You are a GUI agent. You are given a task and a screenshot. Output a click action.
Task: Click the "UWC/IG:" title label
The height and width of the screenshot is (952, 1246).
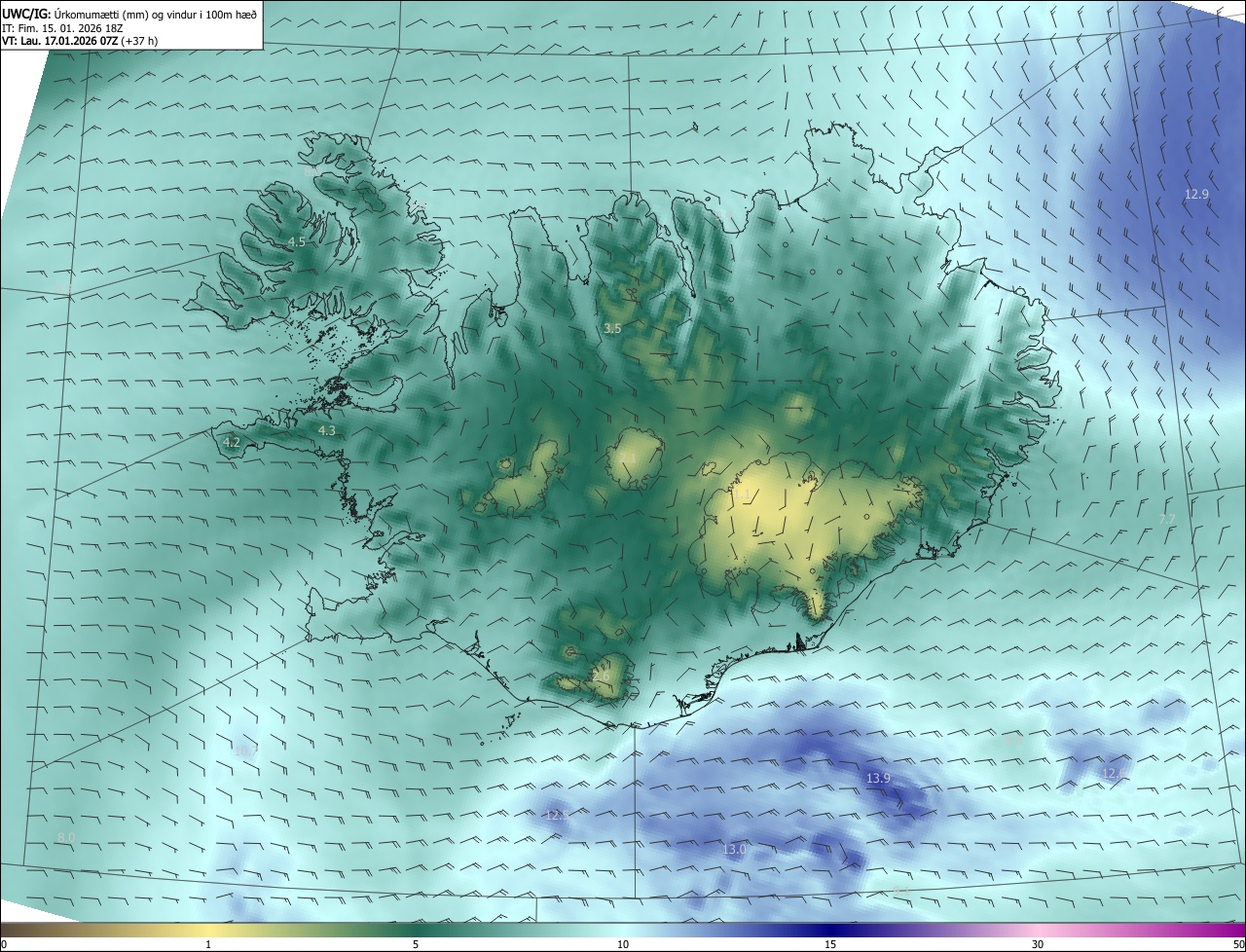tap(26, 13)
